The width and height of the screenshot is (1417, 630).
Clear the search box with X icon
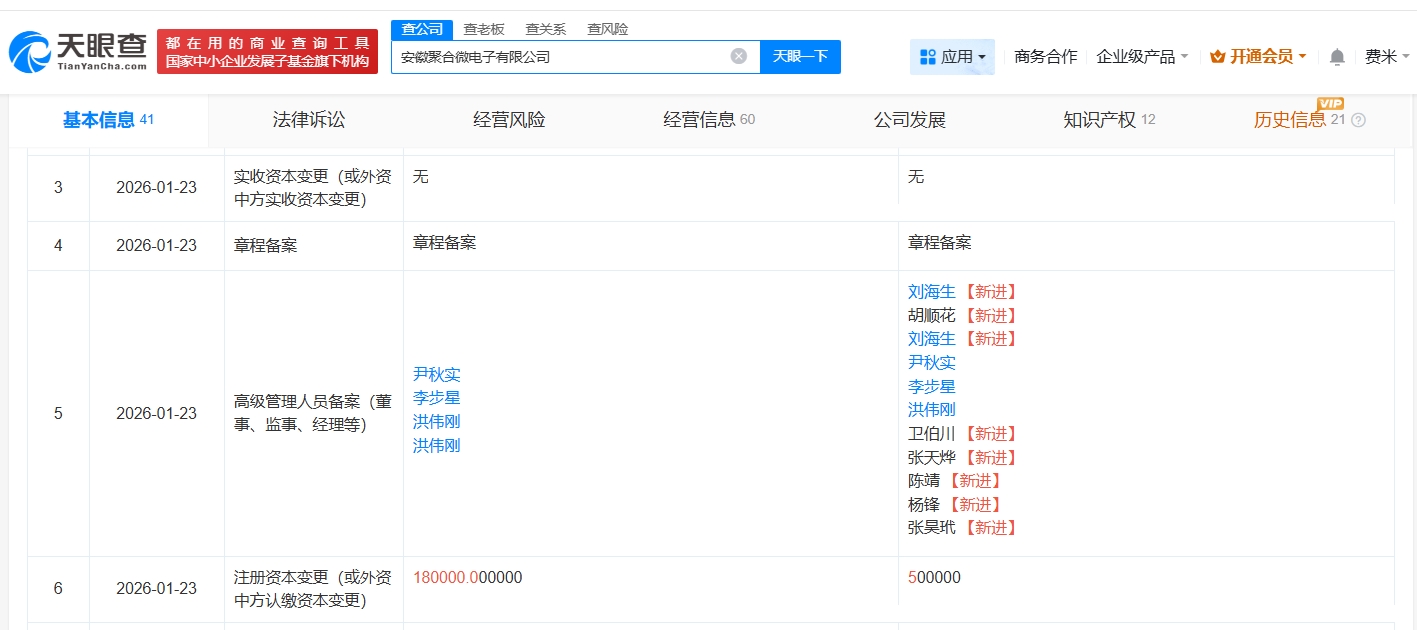739,57
